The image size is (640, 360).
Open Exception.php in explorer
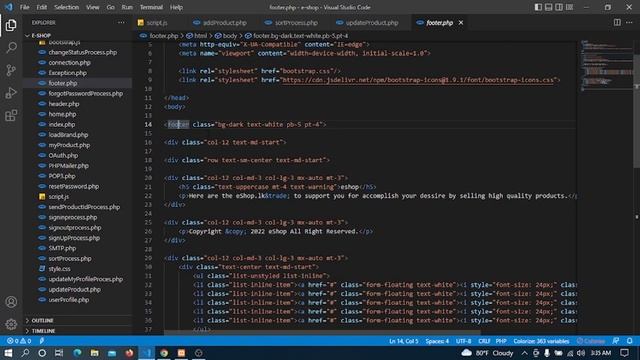[67, 73]
